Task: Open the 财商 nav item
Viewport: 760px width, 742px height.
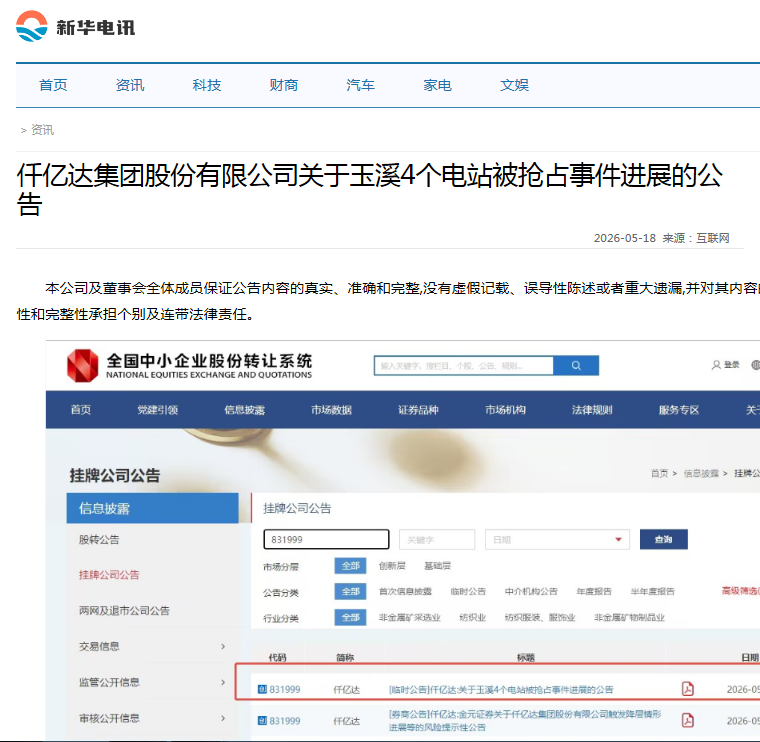Action: [x=284, y=85]
